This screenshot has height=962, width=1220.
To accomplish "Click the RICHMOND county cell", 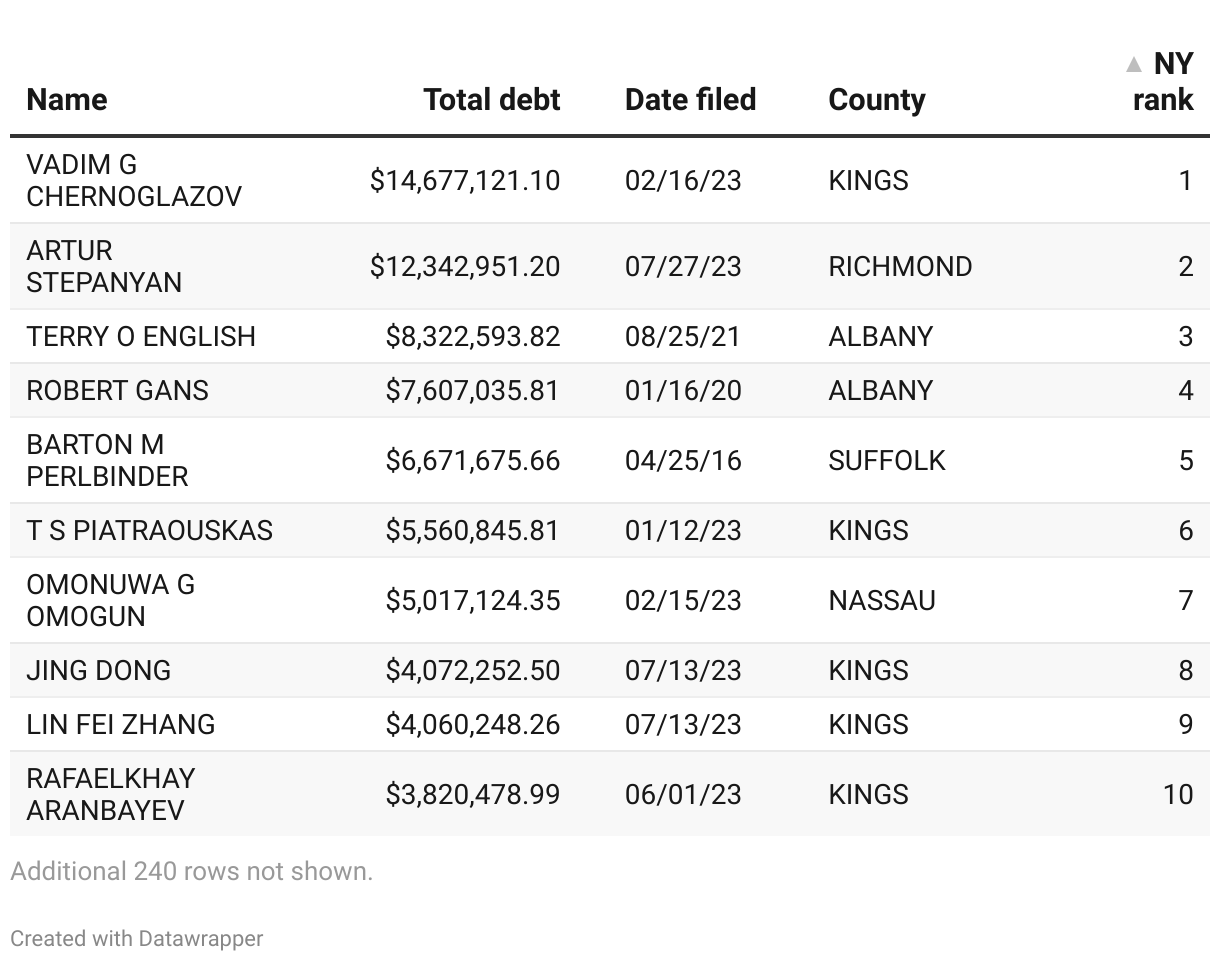I will tap(900, 267).
